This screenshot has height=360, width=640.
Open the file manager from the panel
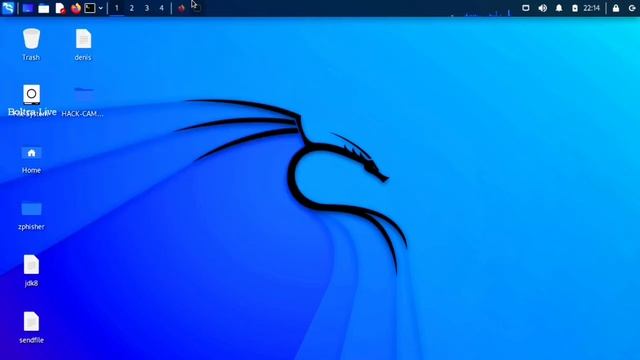[x=44, y=8]
